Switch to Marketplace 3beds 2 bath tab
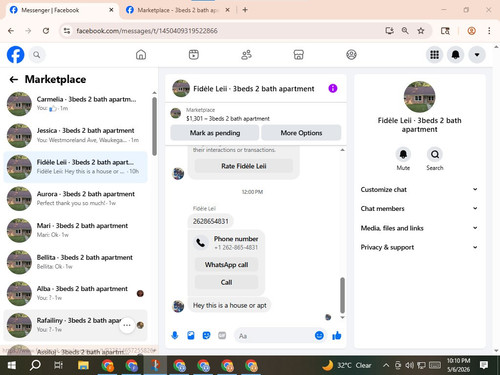Viewport: 500px width, 375px height. 177,10
